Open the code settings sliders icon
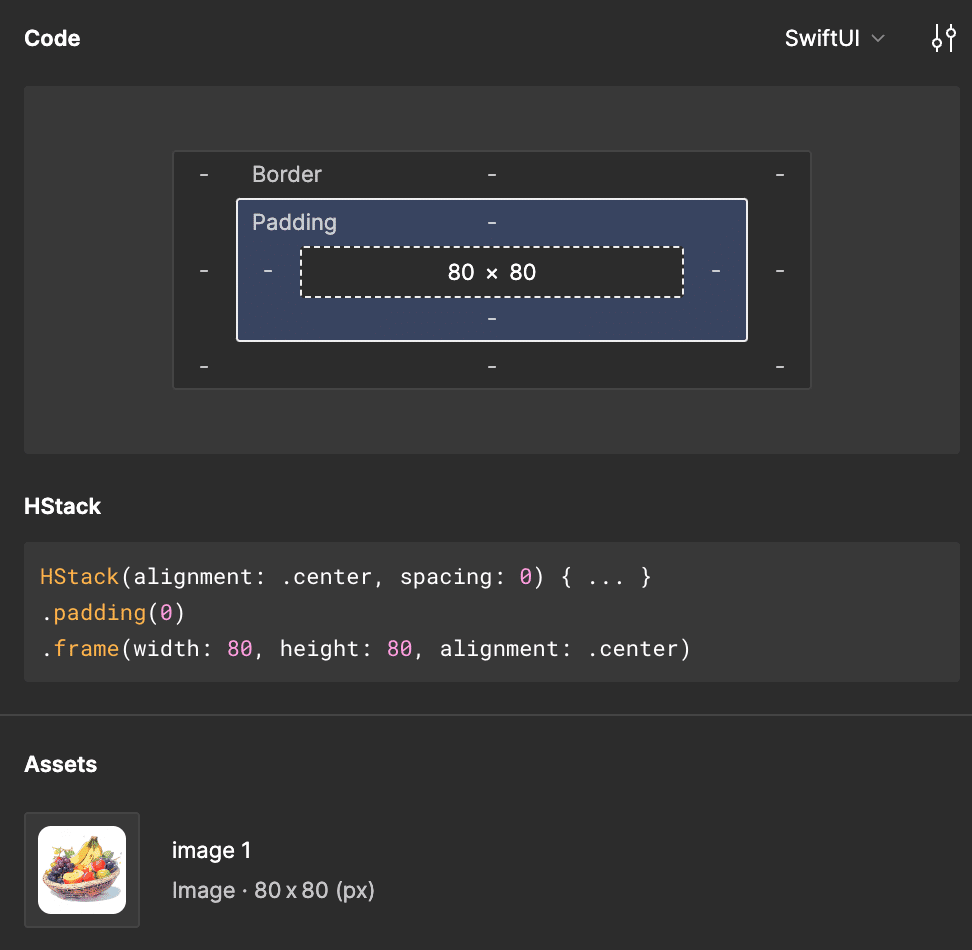The width and height of the screenshot is (972, 950). (943, 39)
